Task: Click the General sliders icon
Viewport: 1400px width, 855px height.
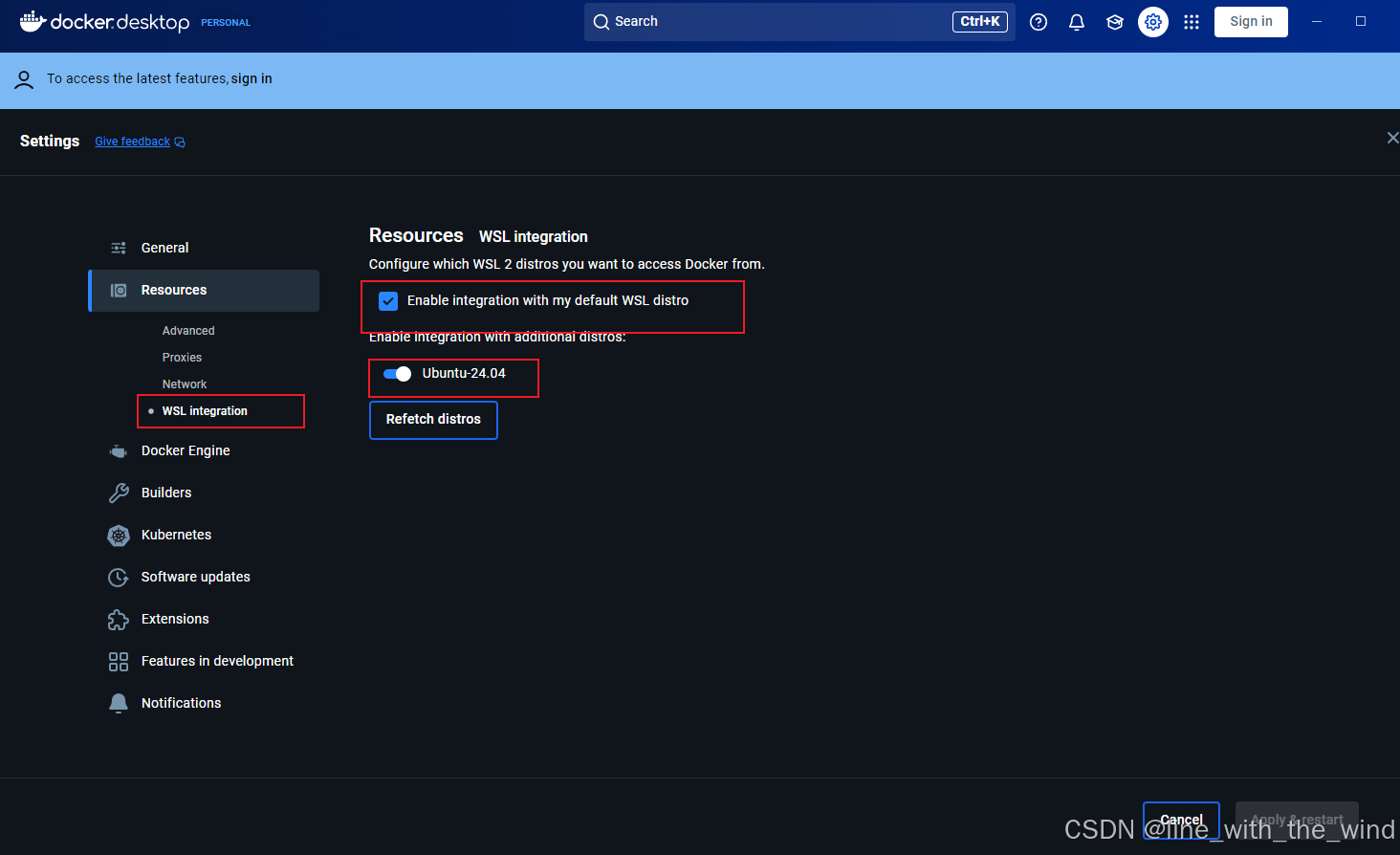Action: (119, 248)
